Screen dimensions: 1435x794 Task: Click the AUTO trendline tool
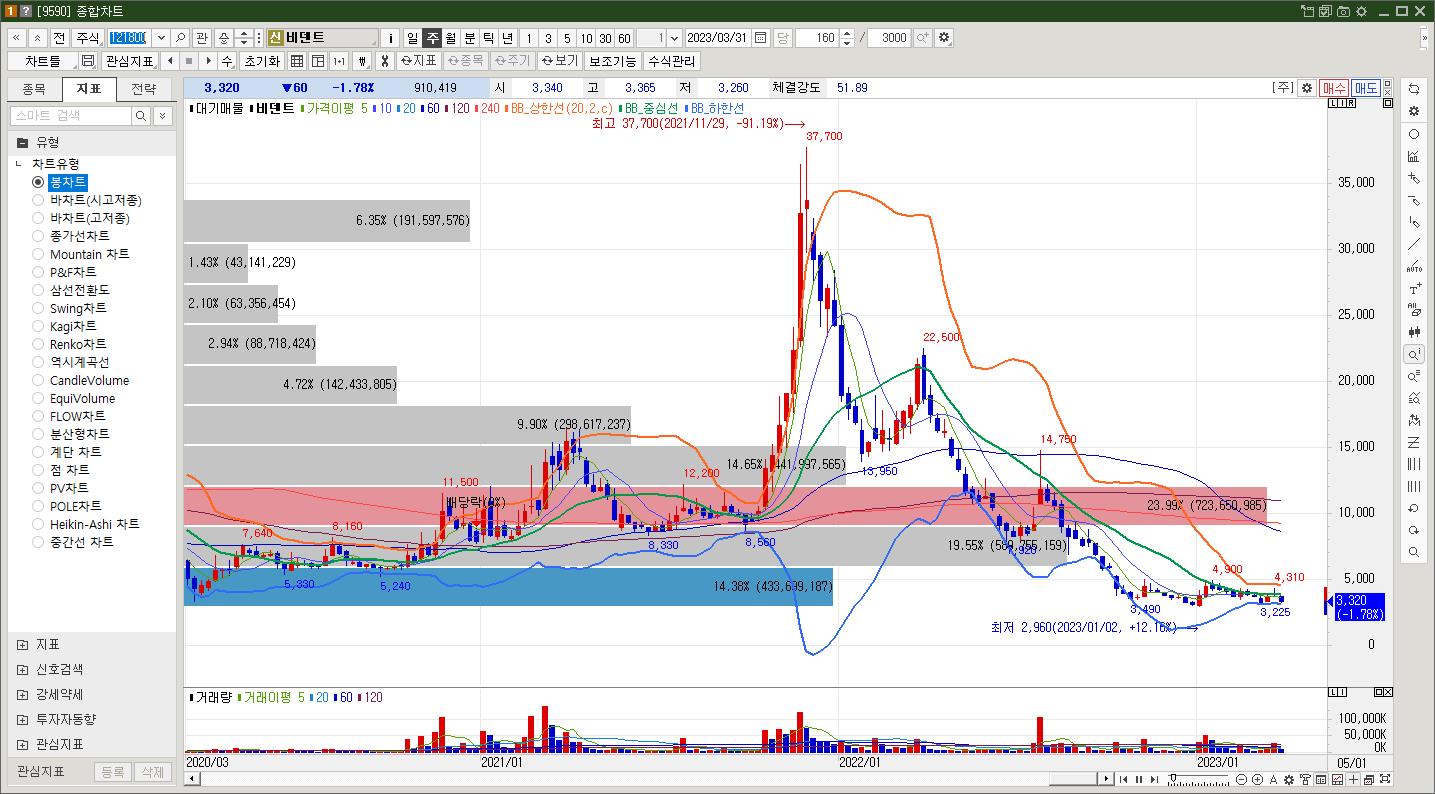(x=1414, y=266)
